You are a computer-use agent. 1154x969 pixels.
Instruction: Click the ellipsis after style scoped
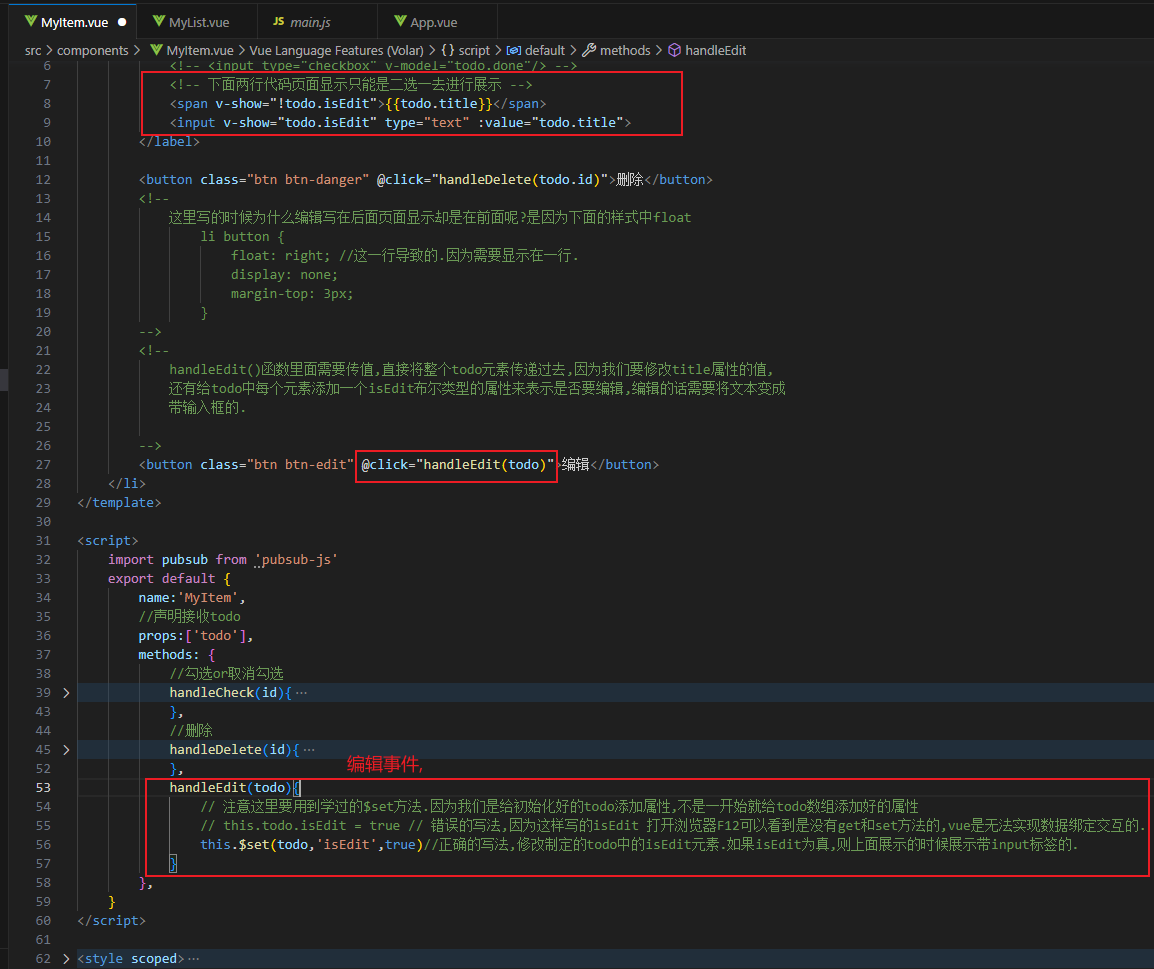[194, 959]
